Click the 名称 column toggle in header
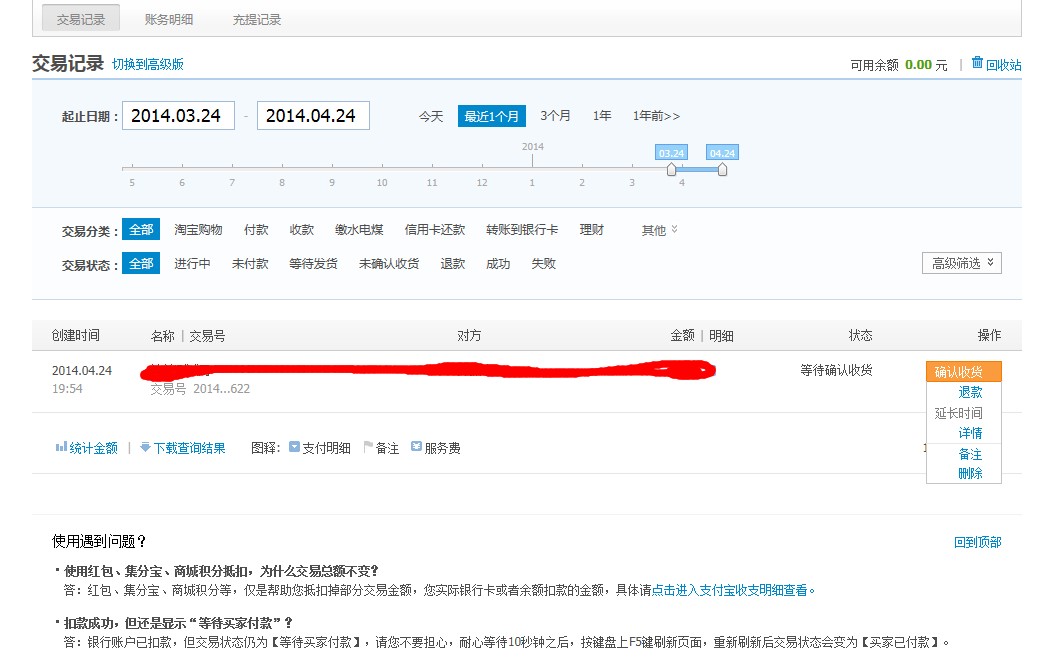This screenshot has width=1055, height=657. [162, 335]
